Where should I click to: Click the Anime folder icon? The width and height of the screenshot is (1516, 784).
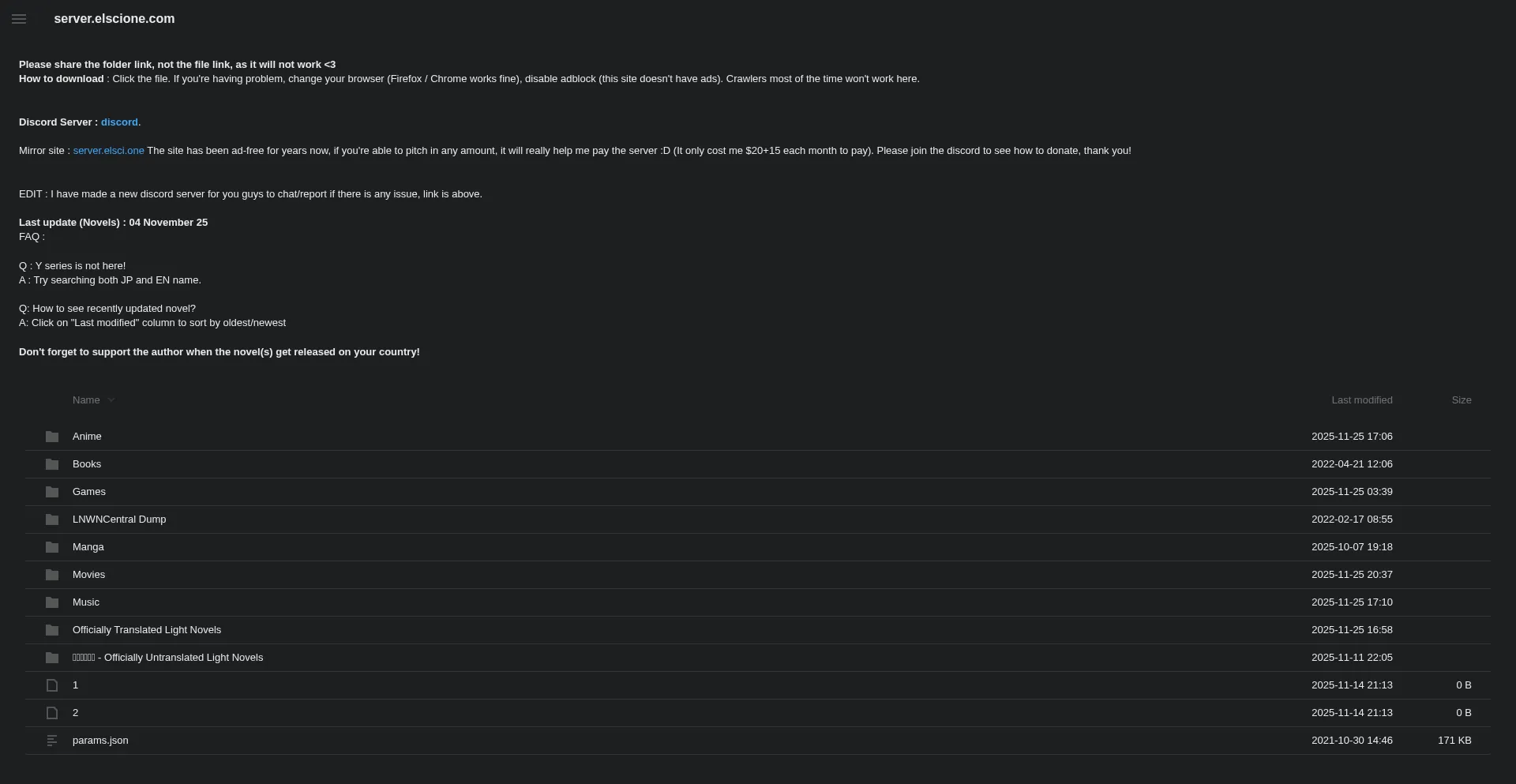point(52,437)
